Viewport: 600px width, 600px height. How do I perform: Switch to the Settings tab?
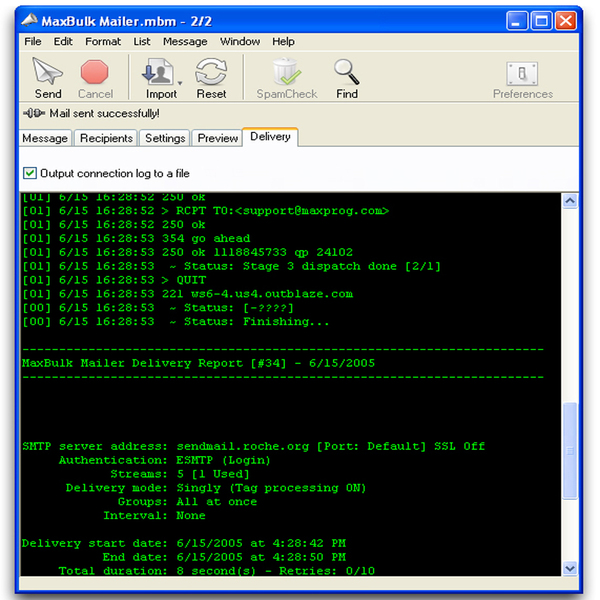coord(165,138)
